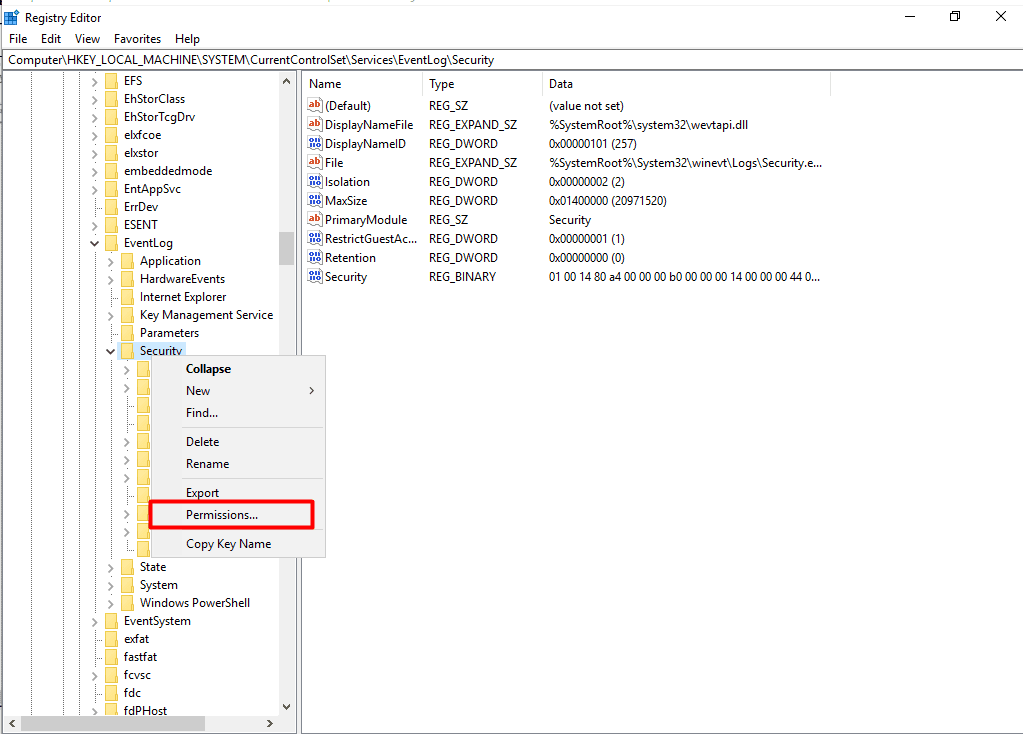Image resolution: width=1023 pixels, height=734 pixels.
Task: Click the Retention DWORD icon
Action: coord(315,257)
